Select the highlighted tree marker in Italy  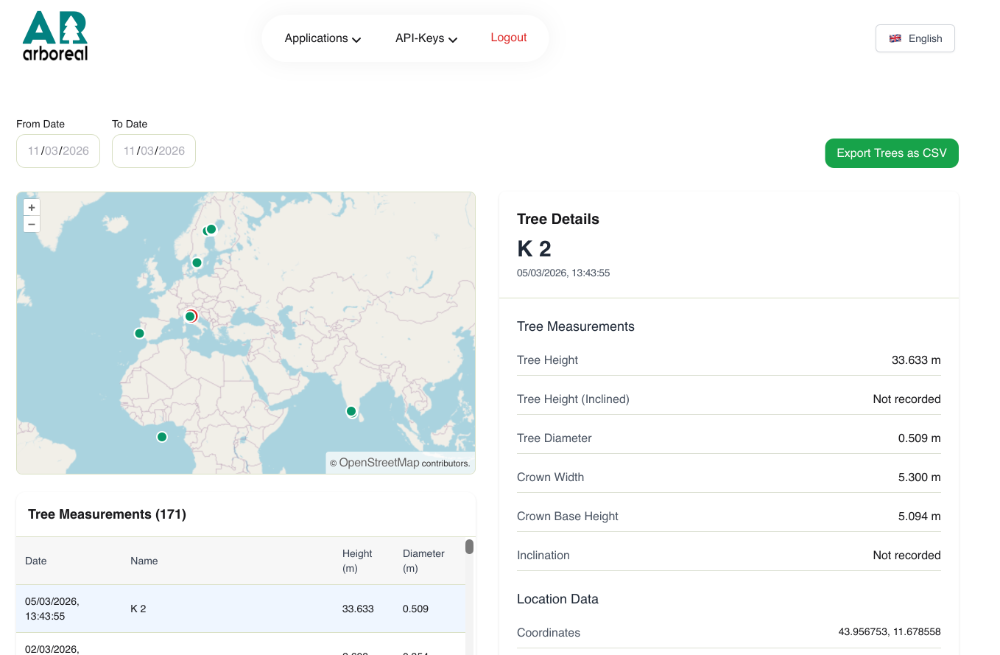point(191,316)
